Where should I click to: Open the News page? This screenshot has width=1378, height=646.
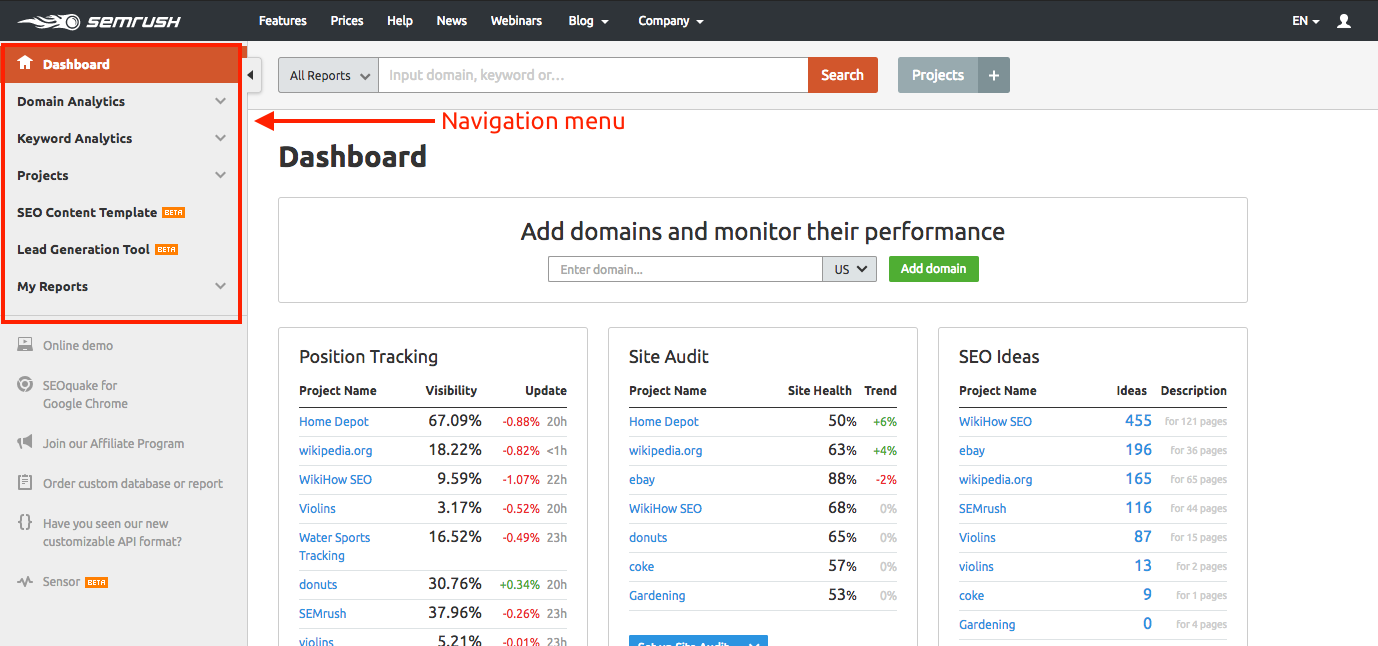coord(452,21)
